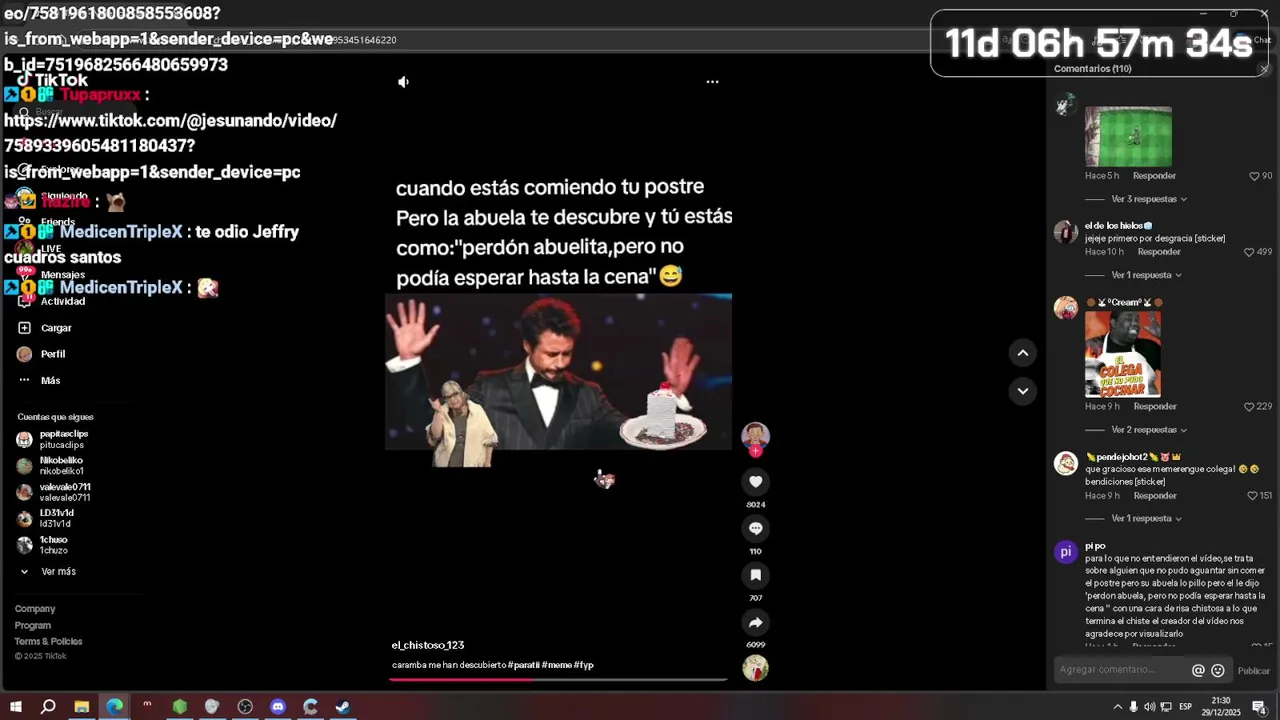The height and width of the screenshot is (720, 1280).
Task: Seek in the video progress bar
Action: (x=558, y=679)
